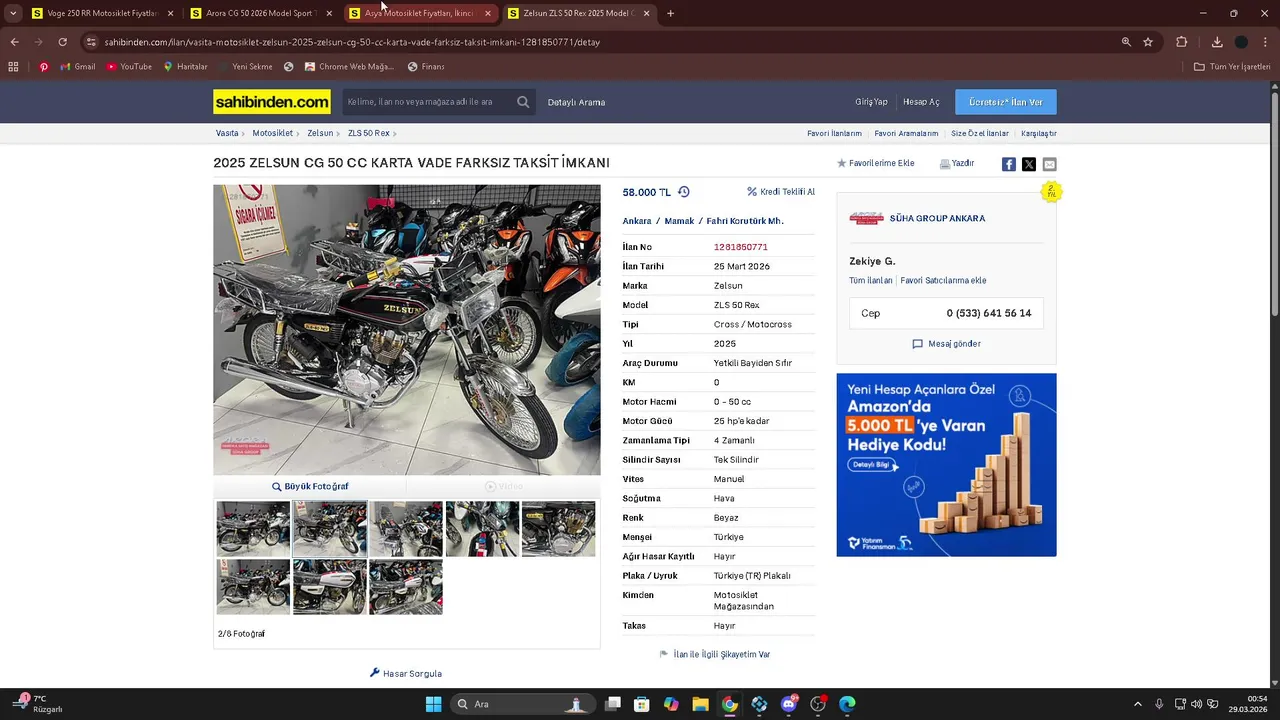Click Büyük Fotoğraf button under photo

coord(310,486)
